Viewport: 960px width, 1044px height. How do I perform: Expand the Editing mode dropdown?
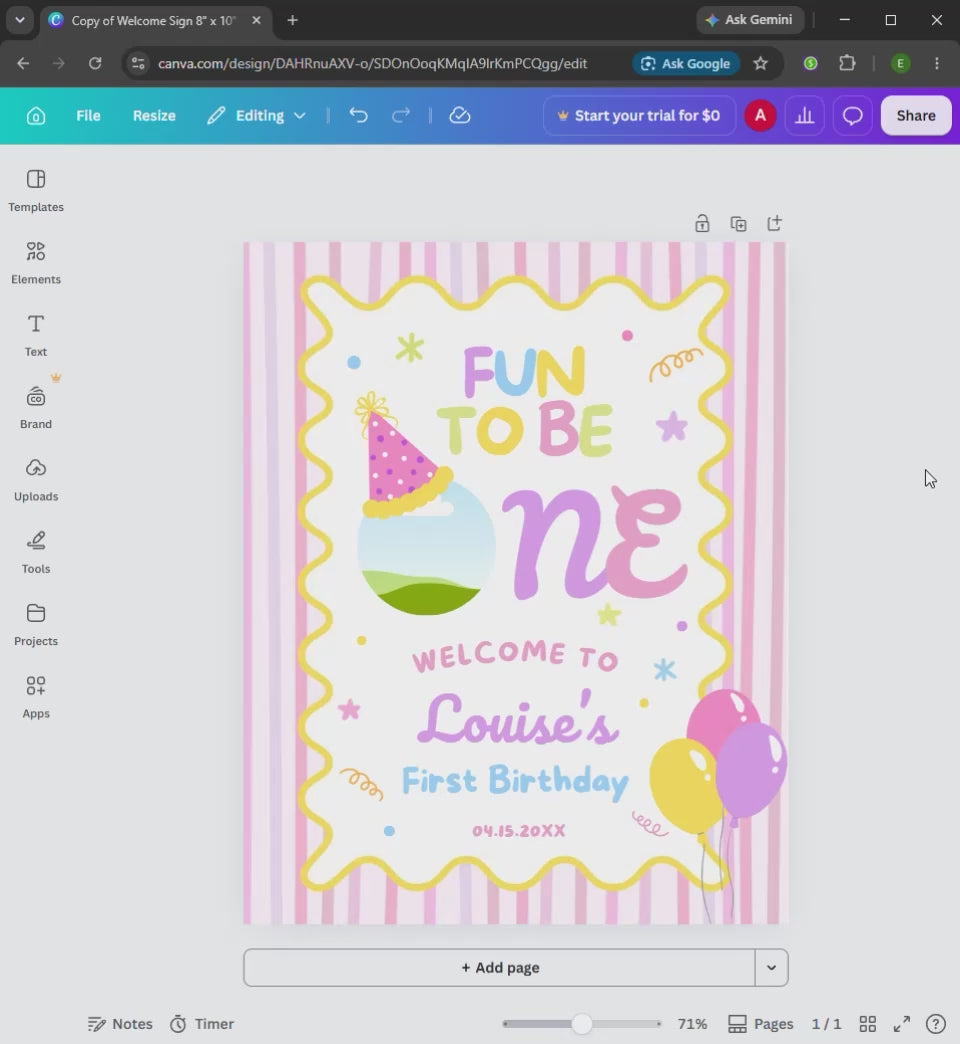tap(256, 116)
